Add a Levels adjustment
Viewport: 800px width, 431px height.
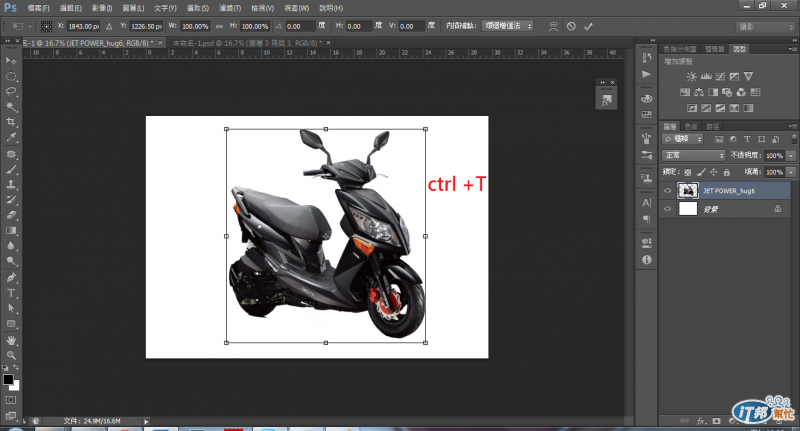[x=706, y=77]
